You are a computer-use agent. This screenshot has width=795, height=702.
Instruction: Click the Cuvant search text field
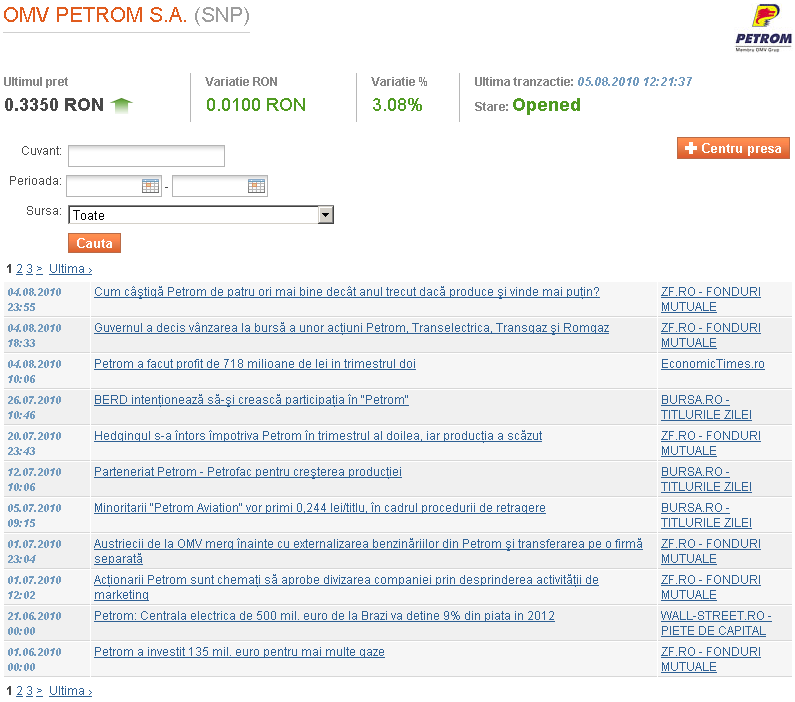(x=146, y=156)
